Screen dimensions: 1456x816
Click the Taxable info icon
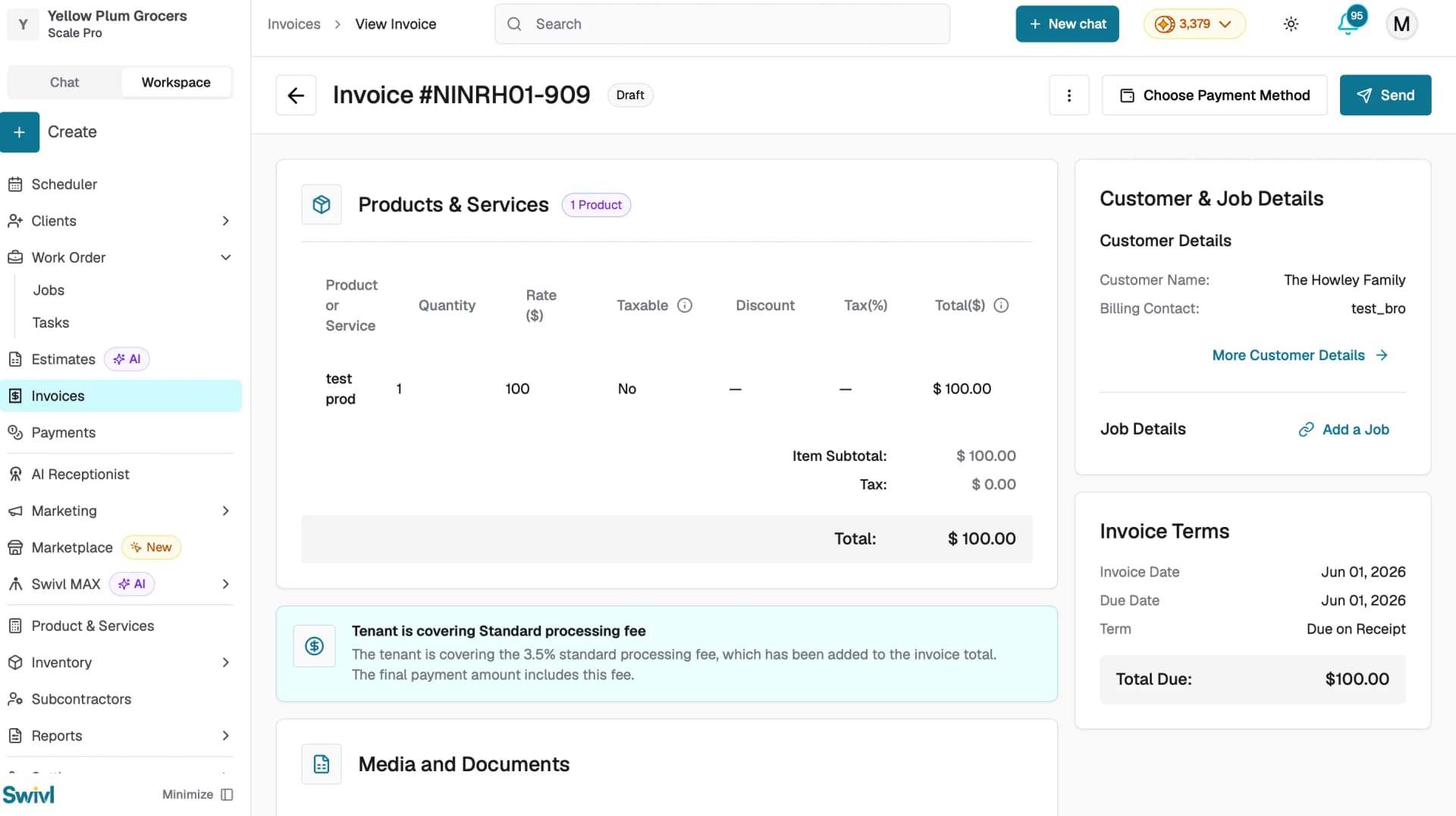pyautogui.click(x=685, y=305)
